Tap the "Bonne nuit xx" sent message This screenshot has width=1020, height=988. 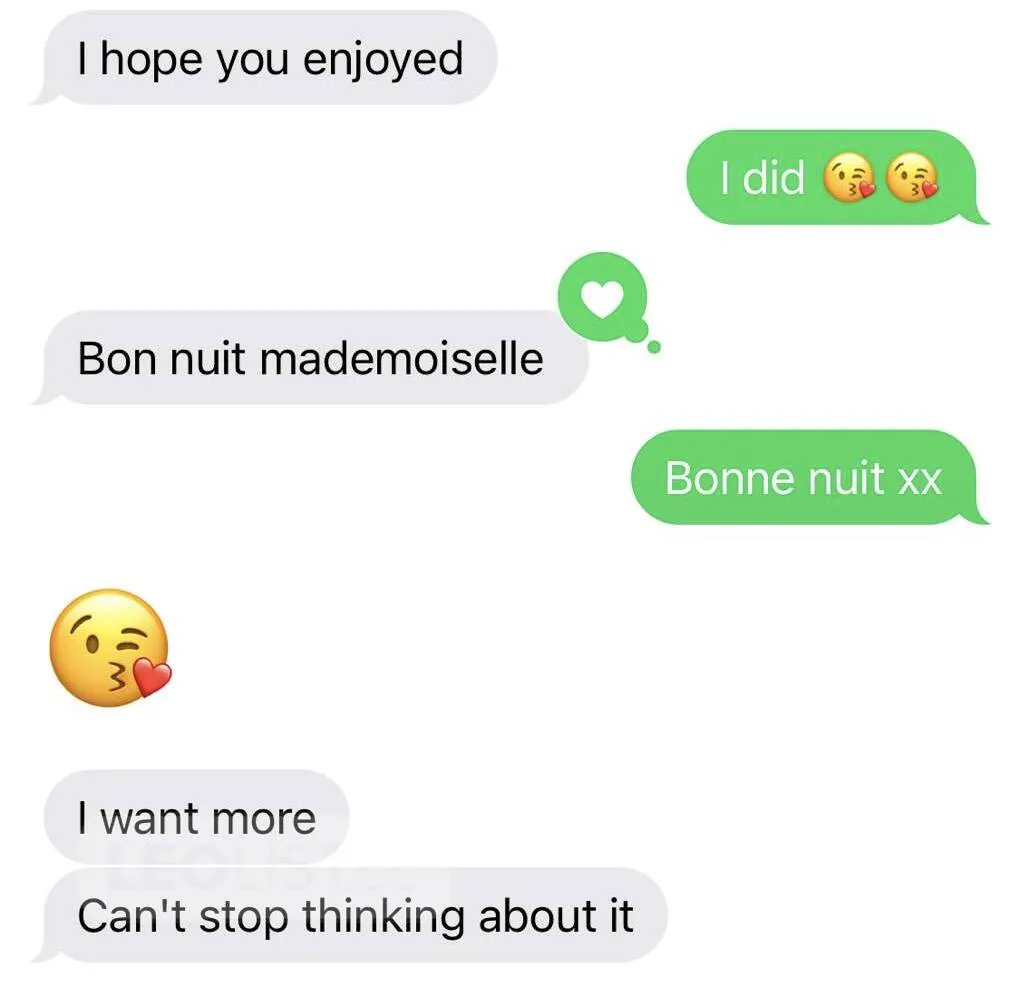coord(809,477)
